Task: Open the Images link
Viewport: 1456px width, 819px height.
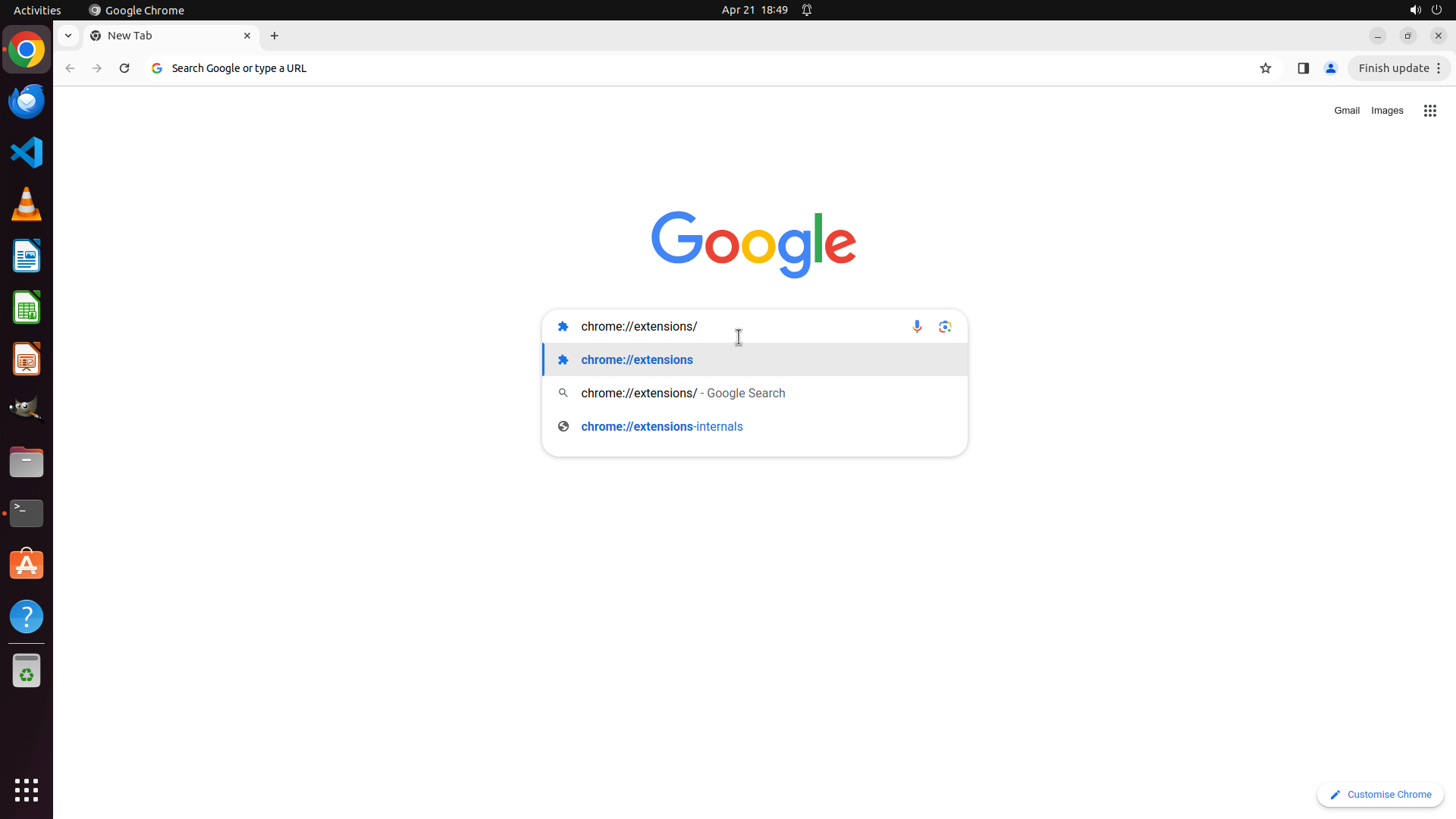Action: pos(1386,111)
